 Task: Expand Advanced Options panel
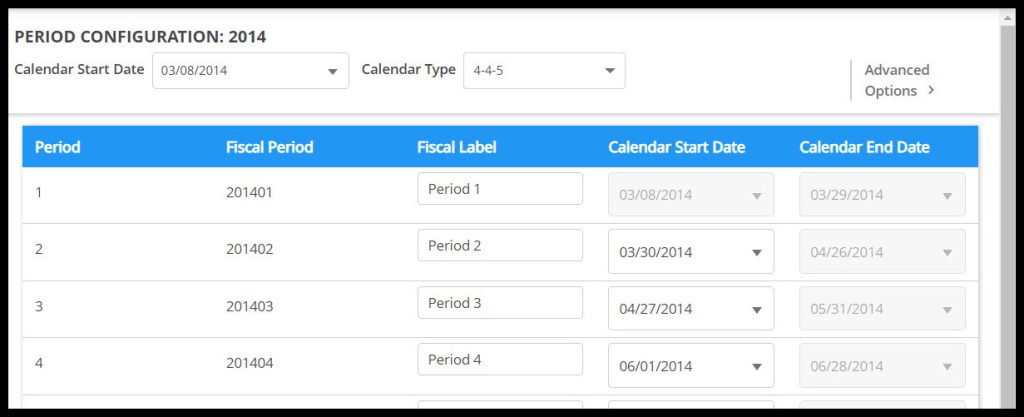[897, 80]
